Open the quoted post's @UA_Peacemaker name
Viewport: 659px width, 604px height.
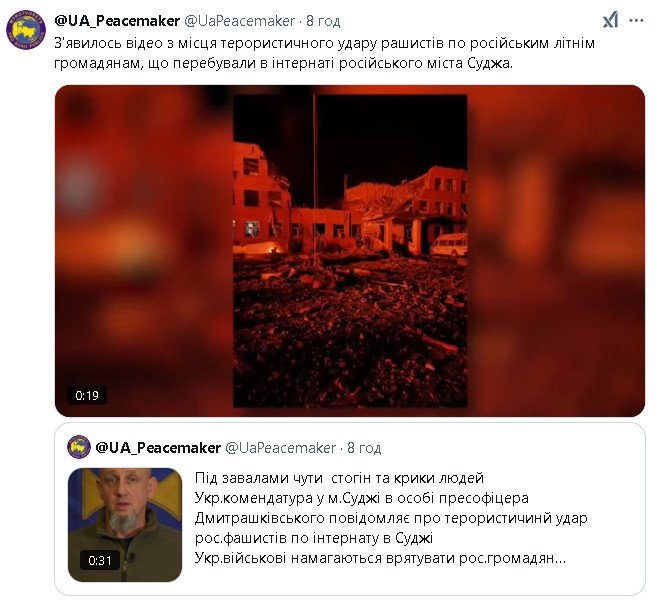(x=158, y=448)
